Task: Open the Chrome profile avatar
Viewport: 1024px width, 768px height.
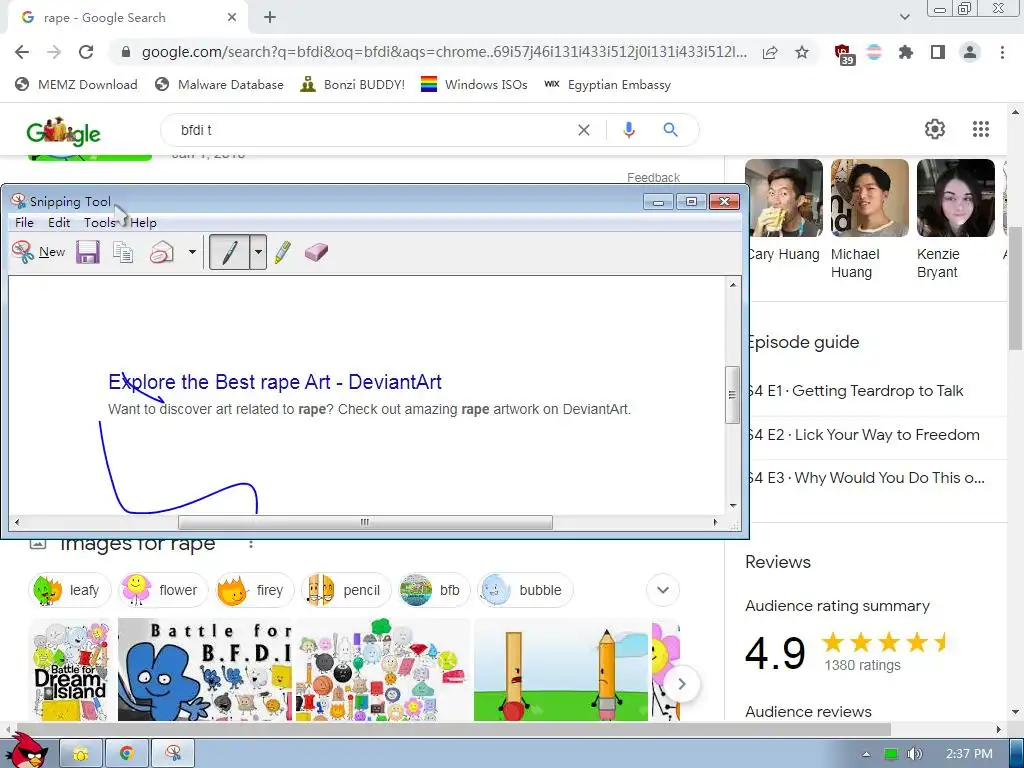Action: 970,52
